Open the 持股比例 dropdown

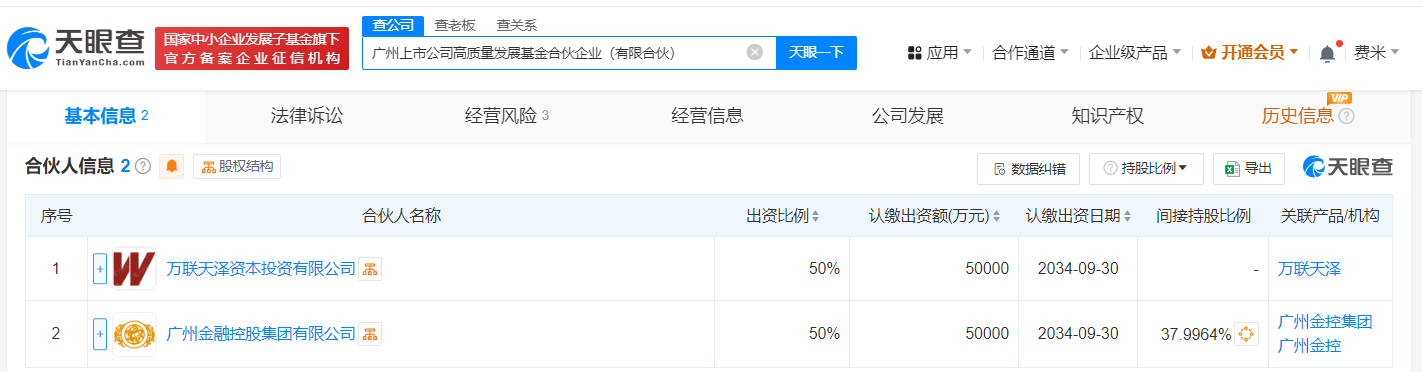tap(1146, 169)
